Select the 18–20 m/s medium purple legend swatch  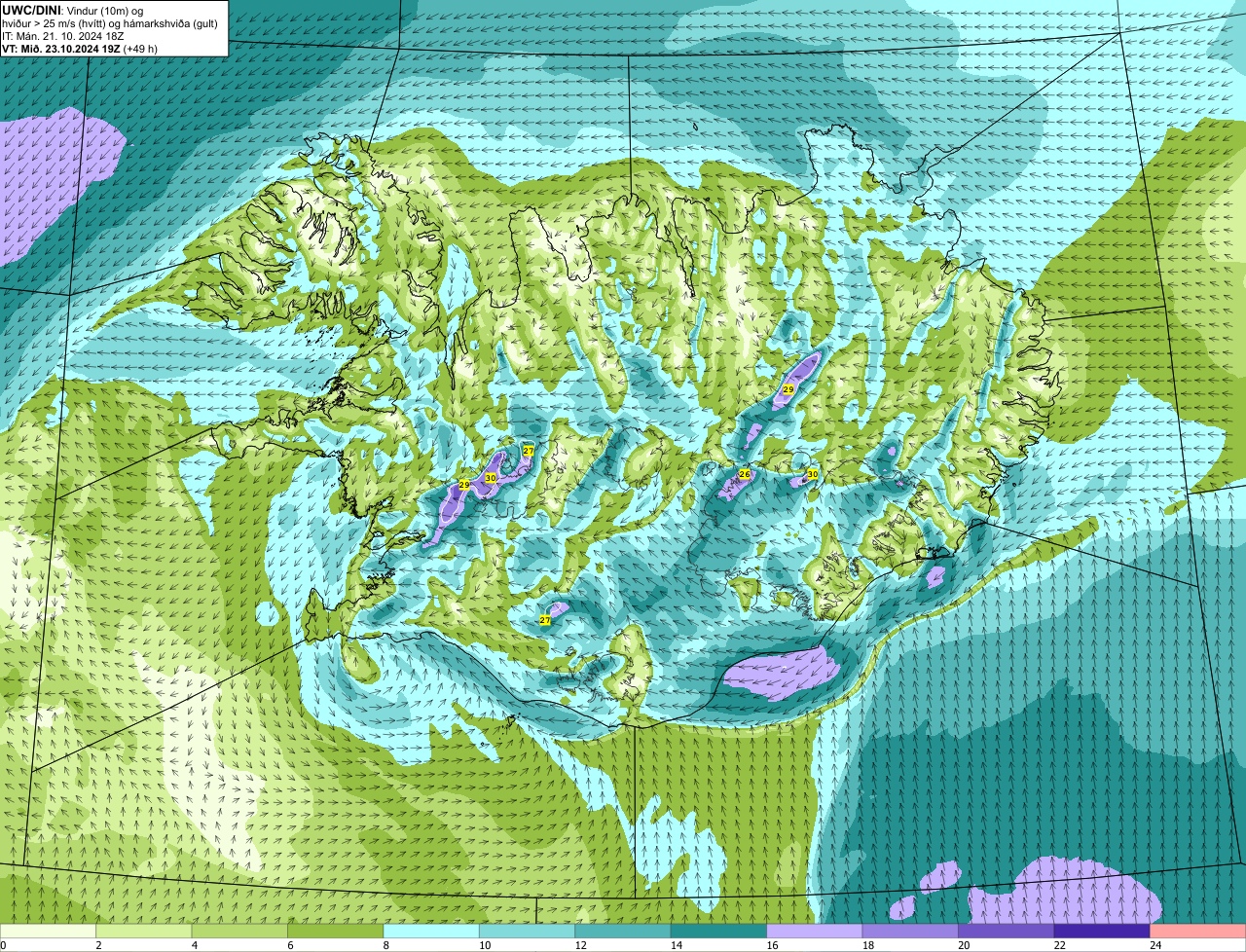coord(911,931)
